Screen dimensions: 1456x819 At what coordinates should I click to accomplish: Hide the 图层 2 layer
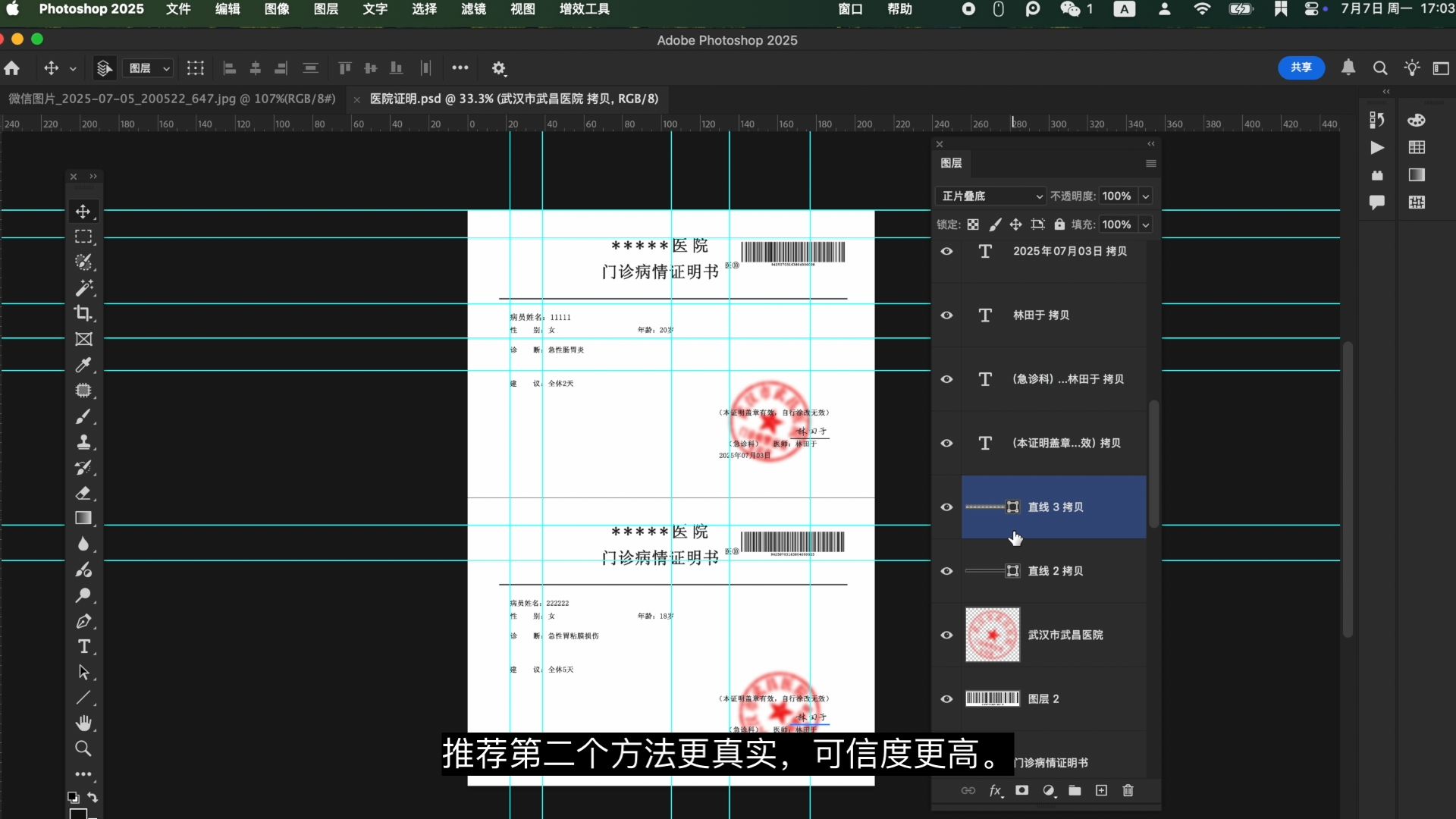tap(946, 699)
